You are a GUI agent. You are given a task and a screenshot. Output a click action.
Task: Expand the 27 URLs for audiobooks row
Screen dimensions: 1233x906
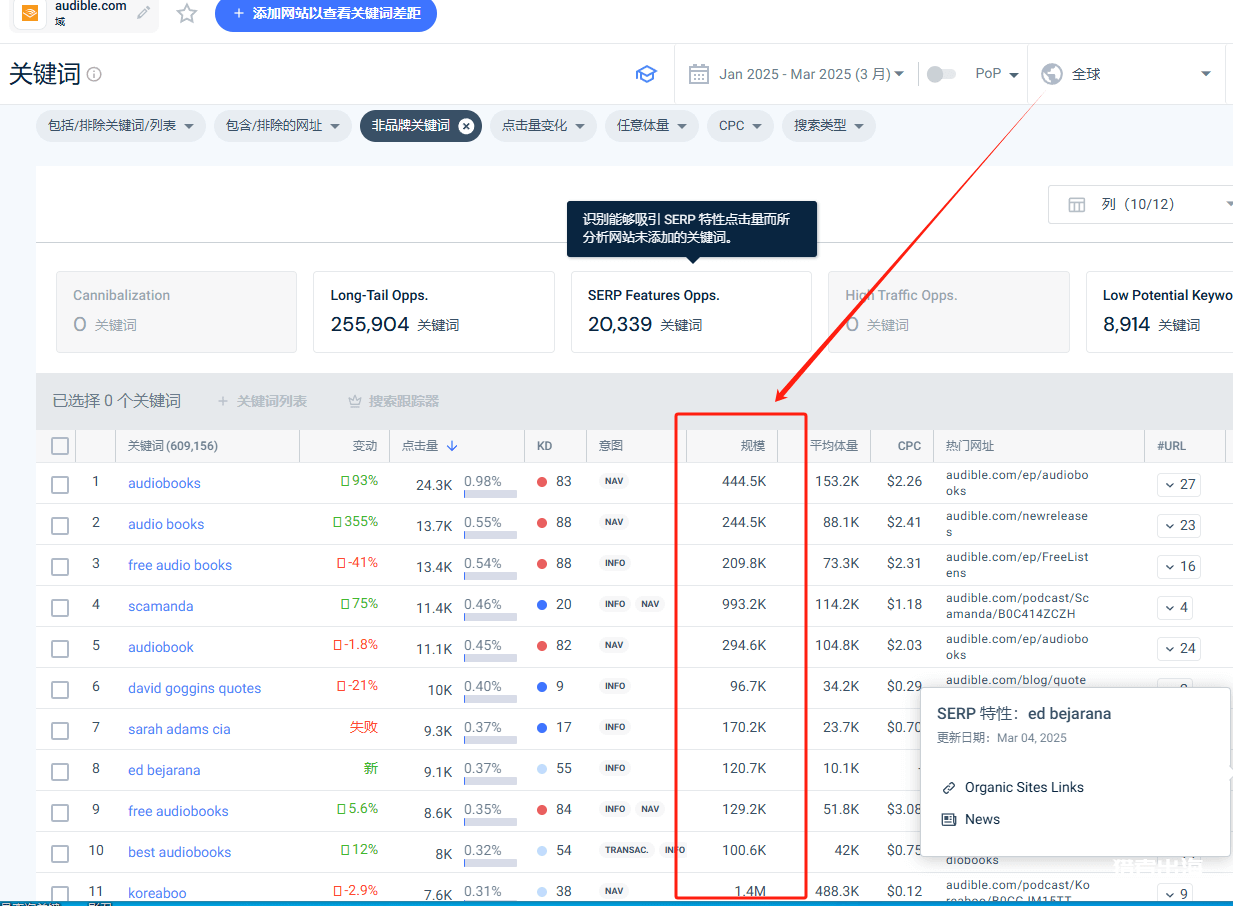click(x=1179, y=484)
